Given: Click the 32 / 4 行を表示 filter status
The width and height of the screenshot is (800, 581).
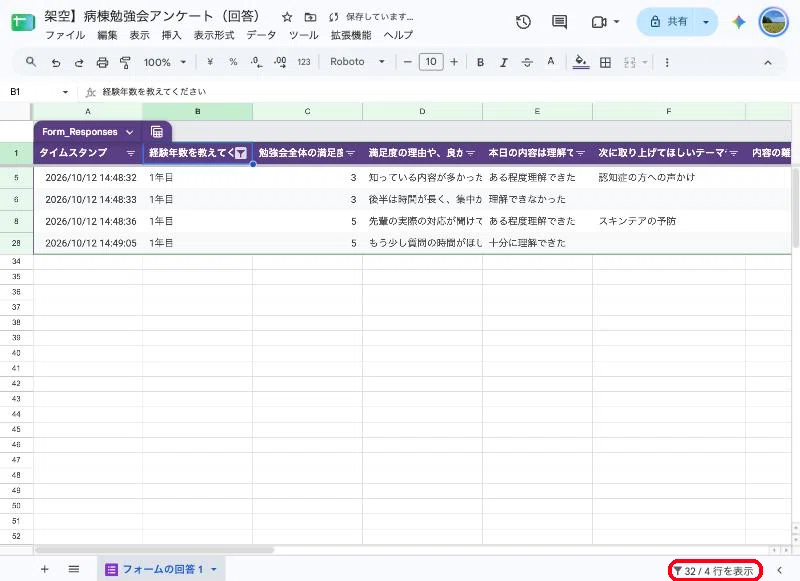Looking at the screenshot, I should click(x=715, y=570).
